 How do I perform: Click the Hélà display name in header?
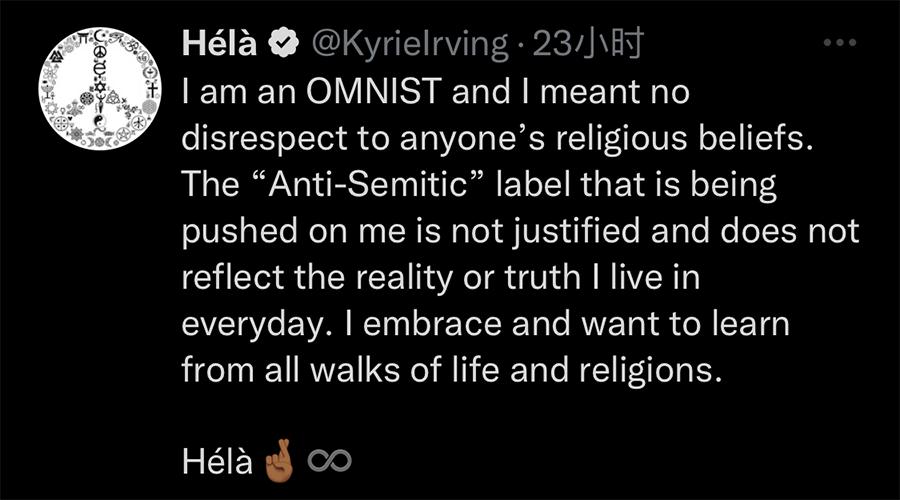[x=219, y=45]
